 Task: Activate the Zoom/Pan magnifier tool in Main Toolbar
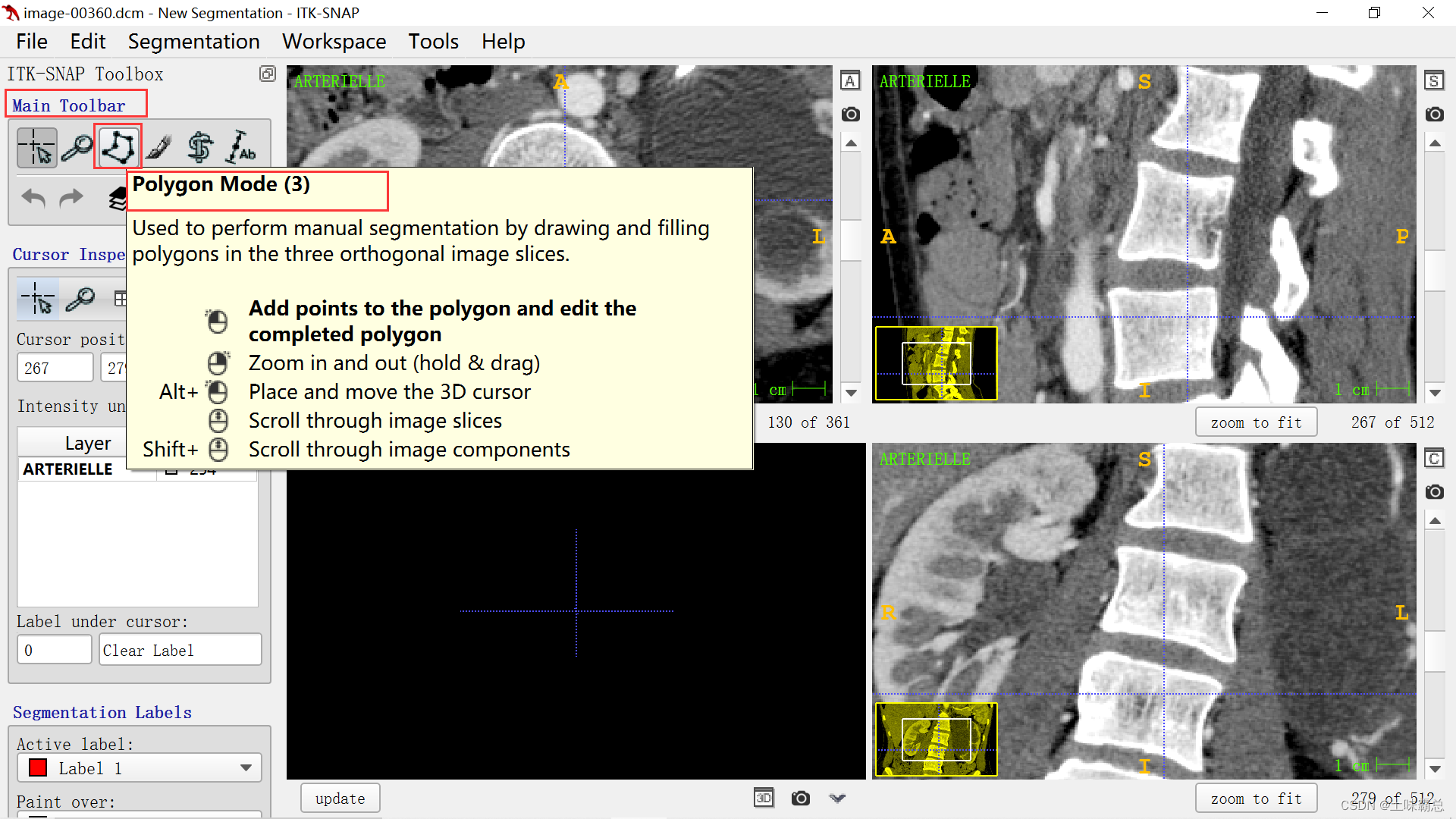click(77, 146)
